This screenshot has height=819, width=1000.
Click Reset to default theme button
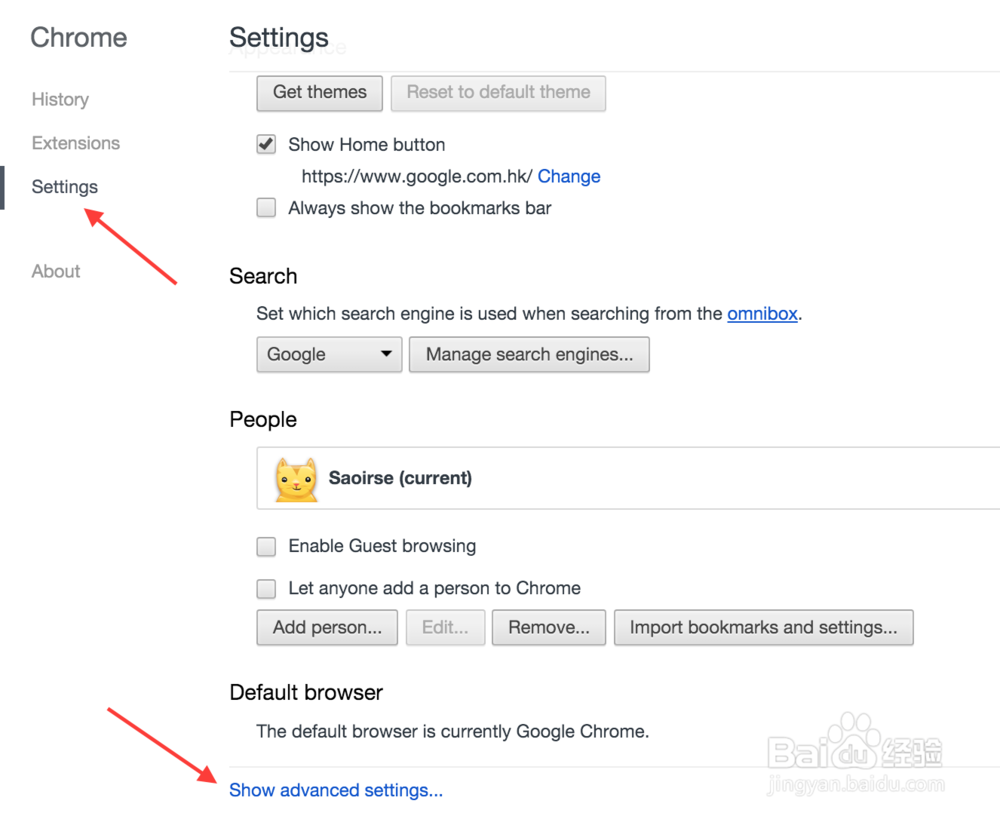tap(498, 93)
